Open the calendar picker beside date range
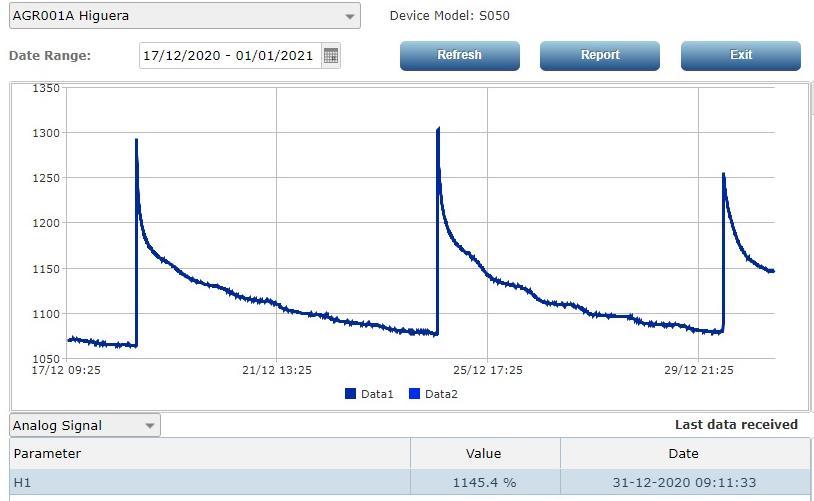 [331, 56]
